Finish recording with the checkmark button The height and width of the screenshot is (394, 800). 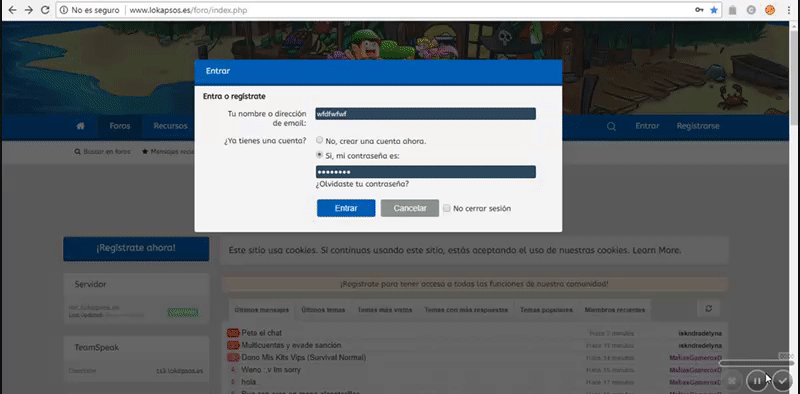(x=782, y=380)
